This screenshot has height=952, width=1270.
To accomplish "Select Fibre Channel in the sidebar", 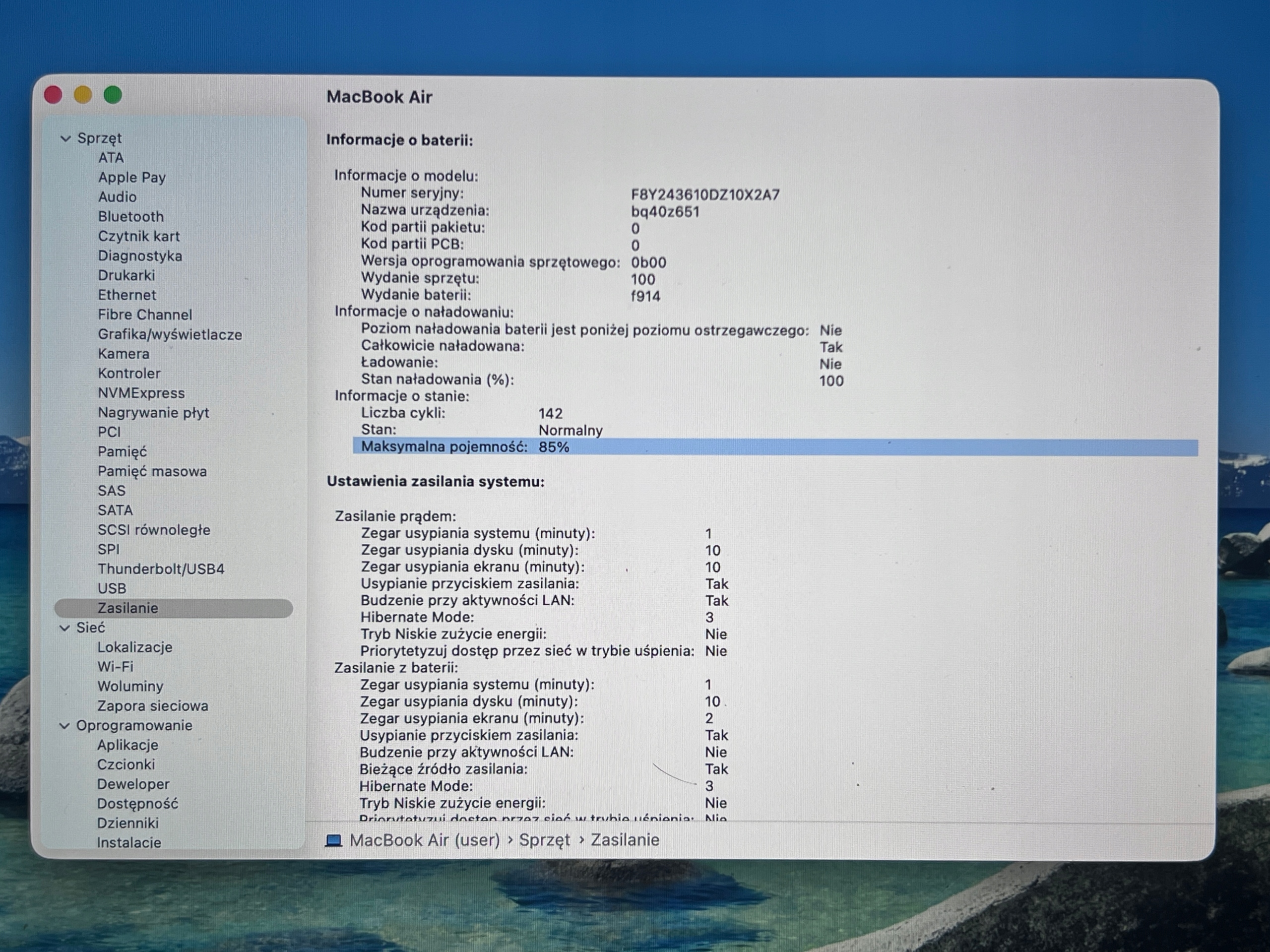I will pos(145,315).
